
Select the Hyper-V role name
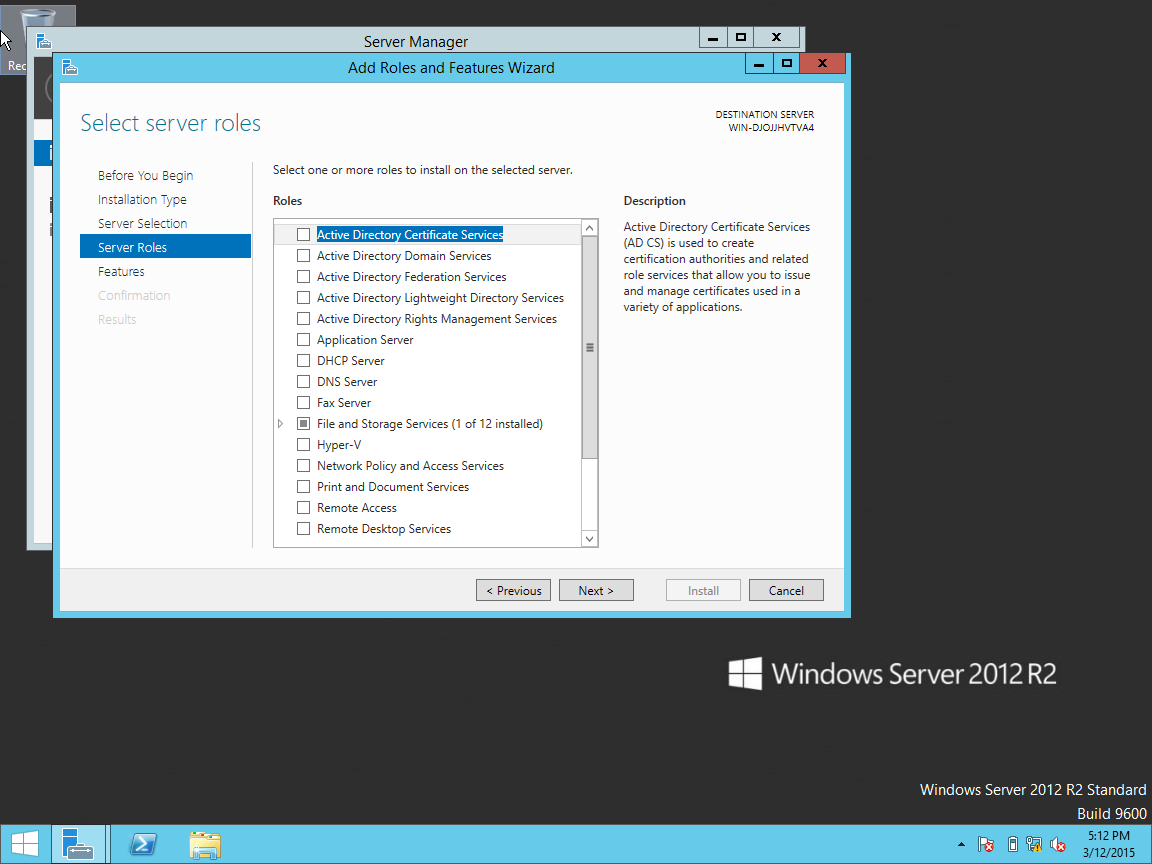(339, 444)
